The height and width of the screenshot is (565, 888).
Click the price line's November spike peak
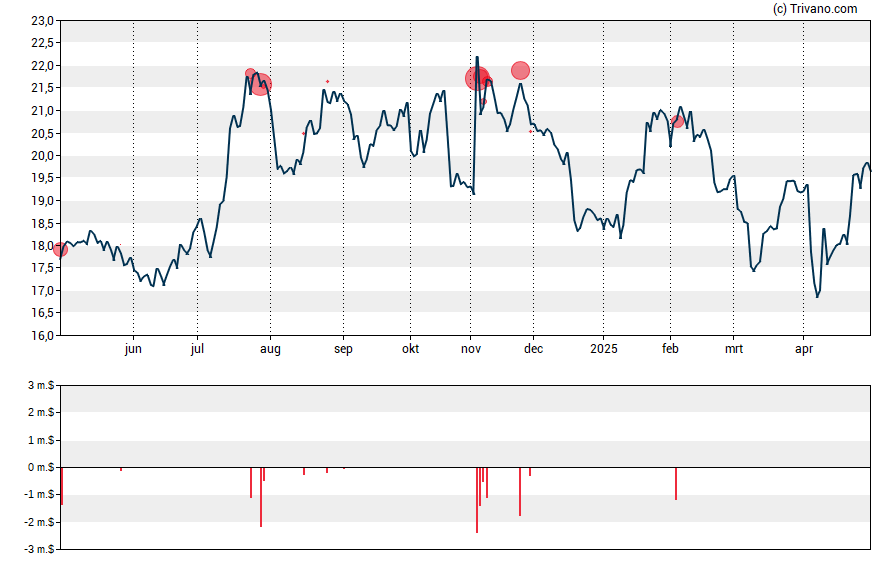click(x=477, y=57)
